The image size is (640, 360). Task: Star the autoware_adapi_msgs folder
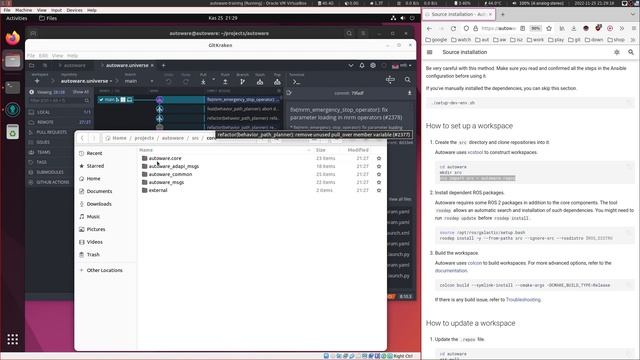tap(379, 167)
